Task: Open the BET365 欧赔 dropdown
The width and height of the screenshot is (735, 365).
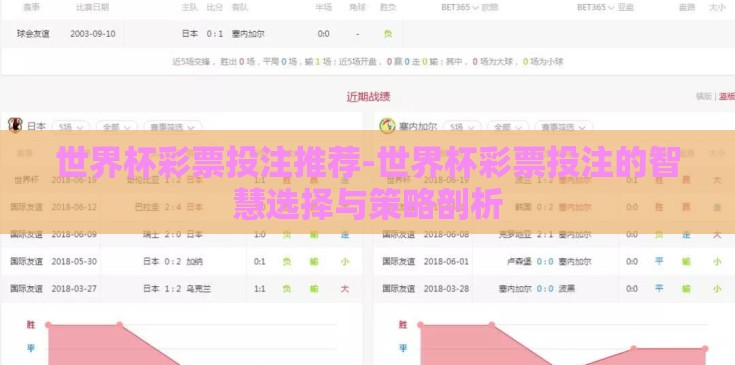Action: 470,7
